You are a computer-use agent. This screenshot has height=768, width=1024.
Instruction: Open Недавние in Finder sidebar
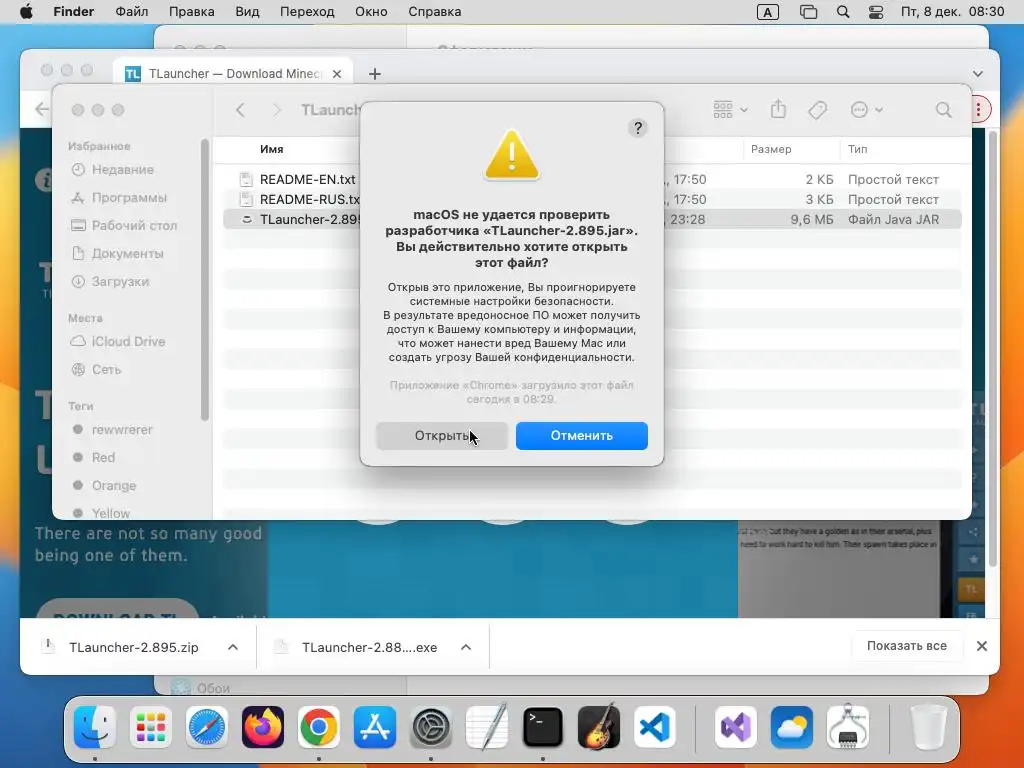click(112, 170)
